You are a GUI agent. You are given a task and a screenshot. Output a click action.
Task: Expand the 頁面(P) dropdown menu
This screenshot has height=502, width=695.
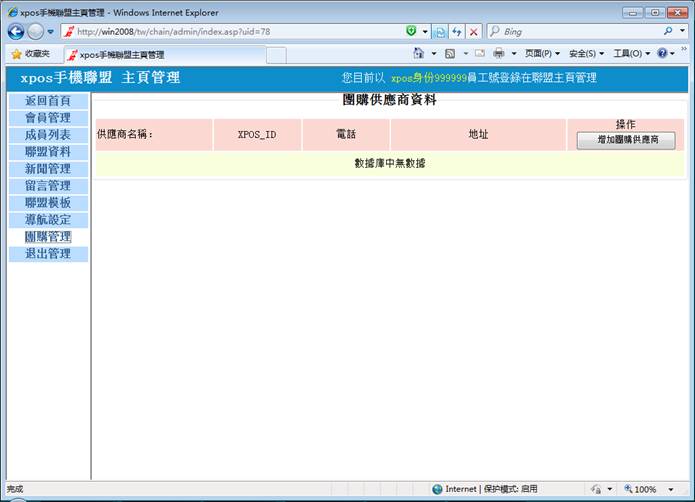(x=542, y=54)
